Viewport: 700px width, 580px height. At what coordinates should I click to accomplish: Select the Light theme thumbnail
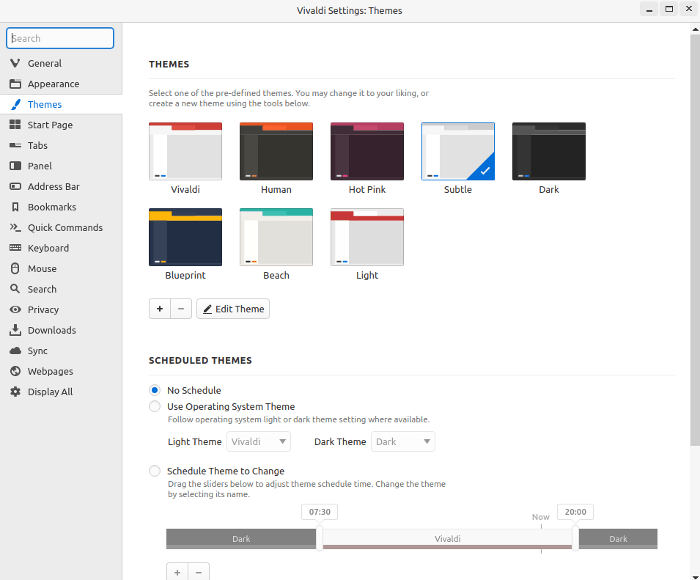coord(367,237)
